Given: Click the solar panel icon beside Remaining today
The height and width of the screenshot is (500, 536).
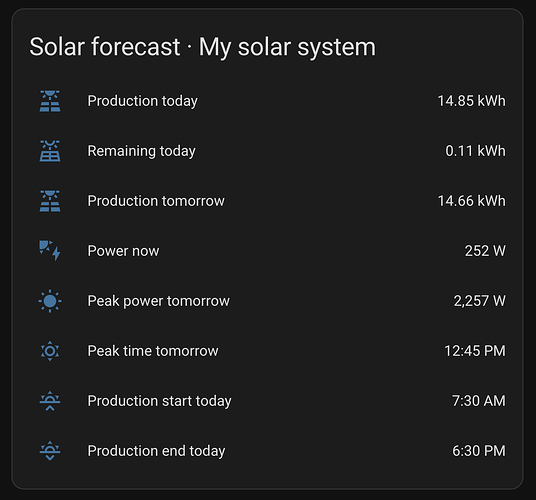Looking at the screenshot, I should pyautogui.click(x=50, y=151).
